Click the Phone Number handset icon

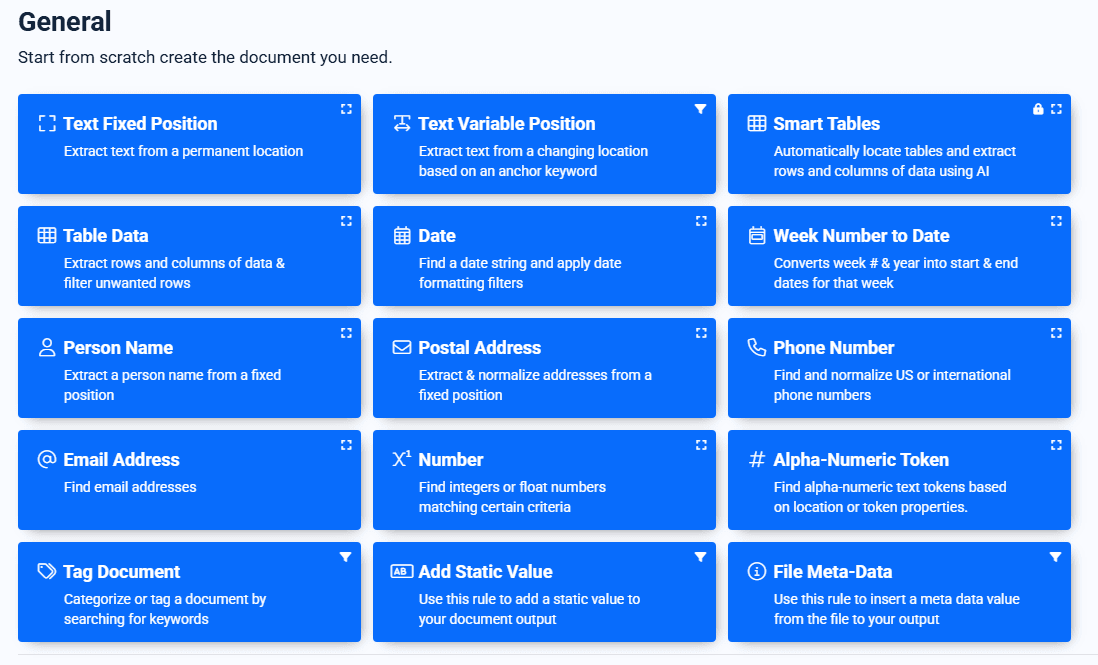[757, 348]
